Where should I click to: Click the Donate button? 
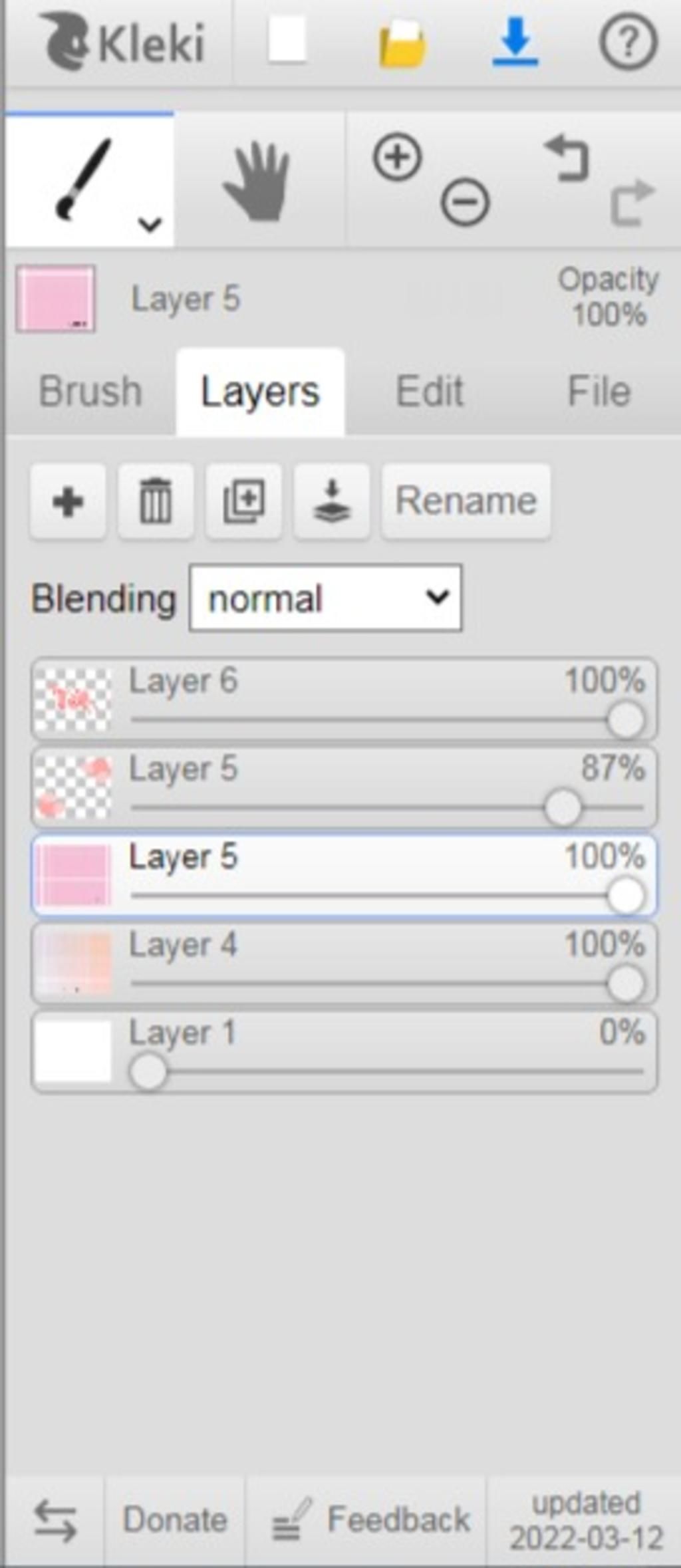(x=175, y=1520)
